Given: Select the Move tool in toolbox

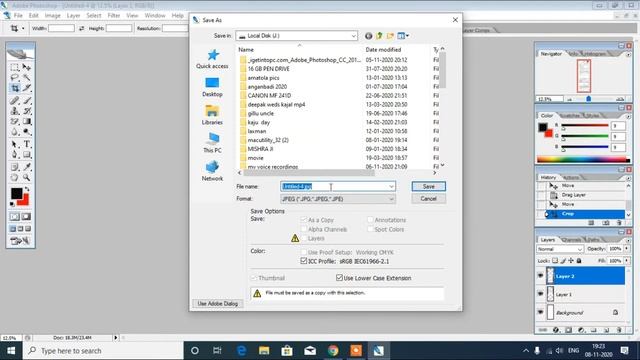Looking at the screenshot, I should click(27, 67).
